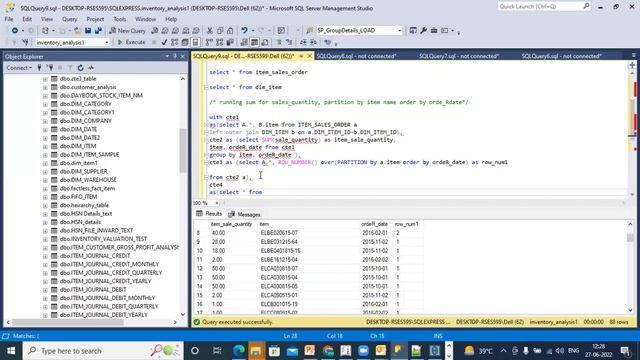
Task: Switch to the Messages tab
Action: (244, 214)
